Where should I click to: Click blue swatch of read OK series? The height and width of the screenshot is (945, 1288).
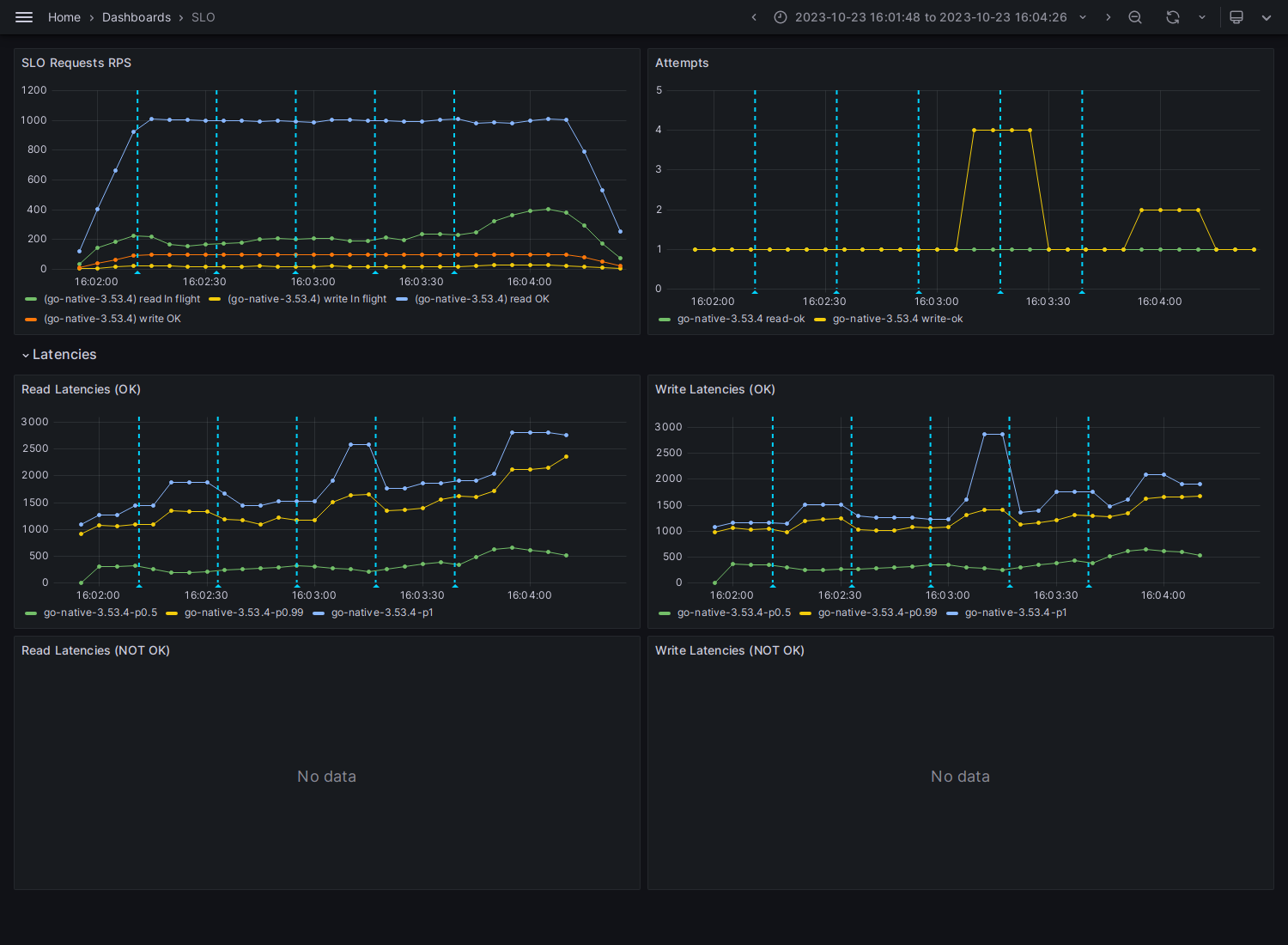402,299
